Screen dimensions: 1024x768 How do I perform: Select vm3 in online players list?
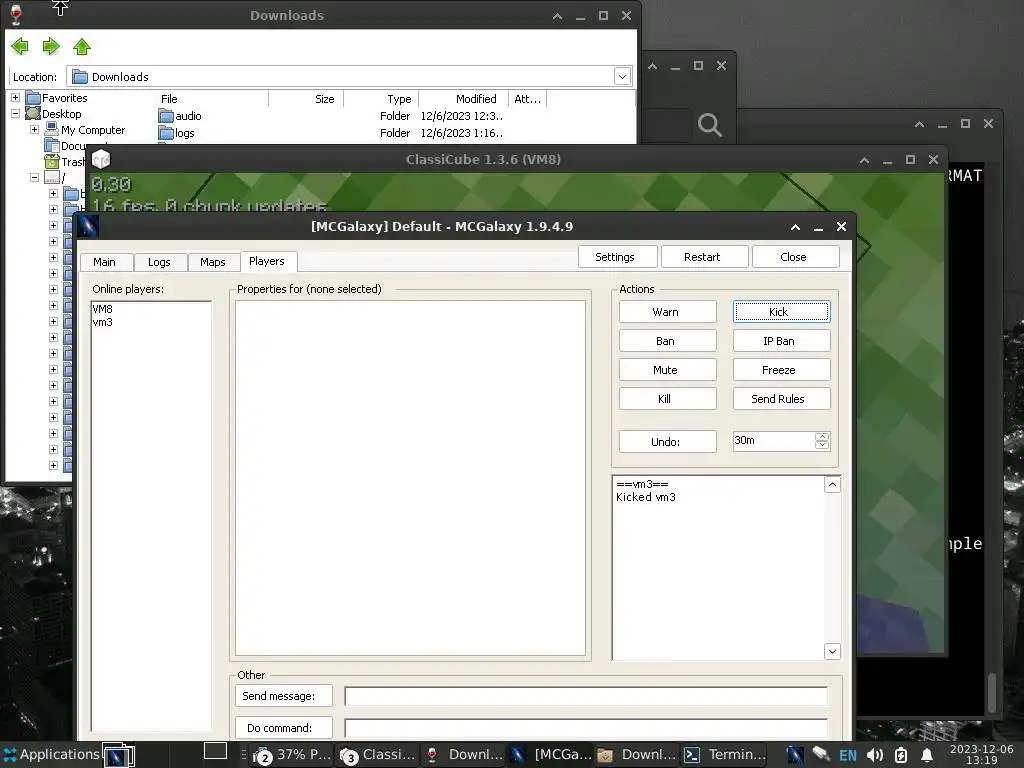pos(103,322)
